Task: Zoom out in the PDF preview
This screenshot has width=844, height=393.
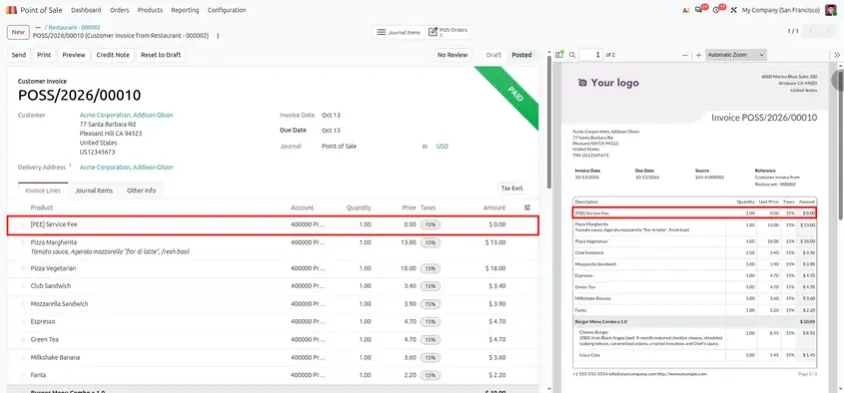Action: (x=685, y=55)
